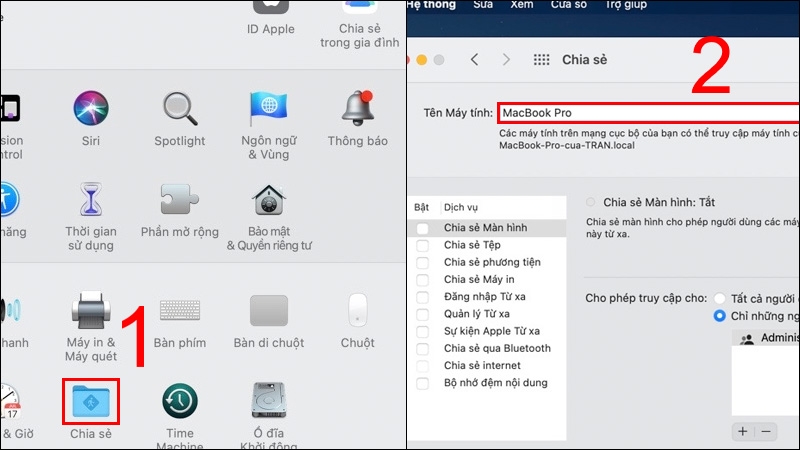Select Tất cả người dùng radio button
Image resolution: width=800 pixels, height=450 pixels.
[x=719, y=298]
